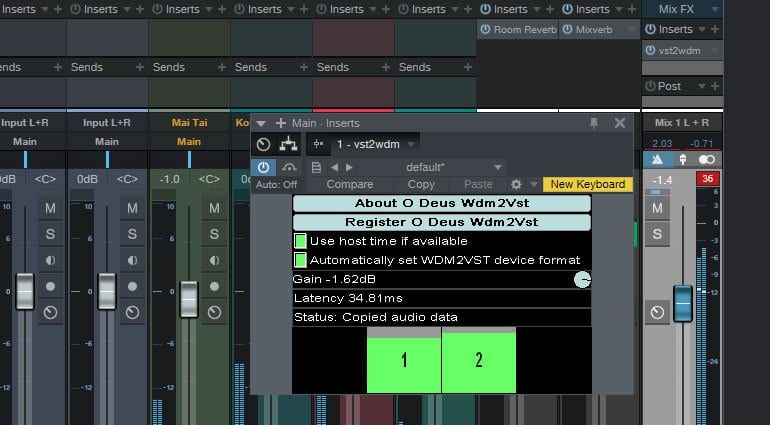Toggle the metronome icon on Main channel
The height and width of the screenshot is (425, 770).
tap(657, 160)
